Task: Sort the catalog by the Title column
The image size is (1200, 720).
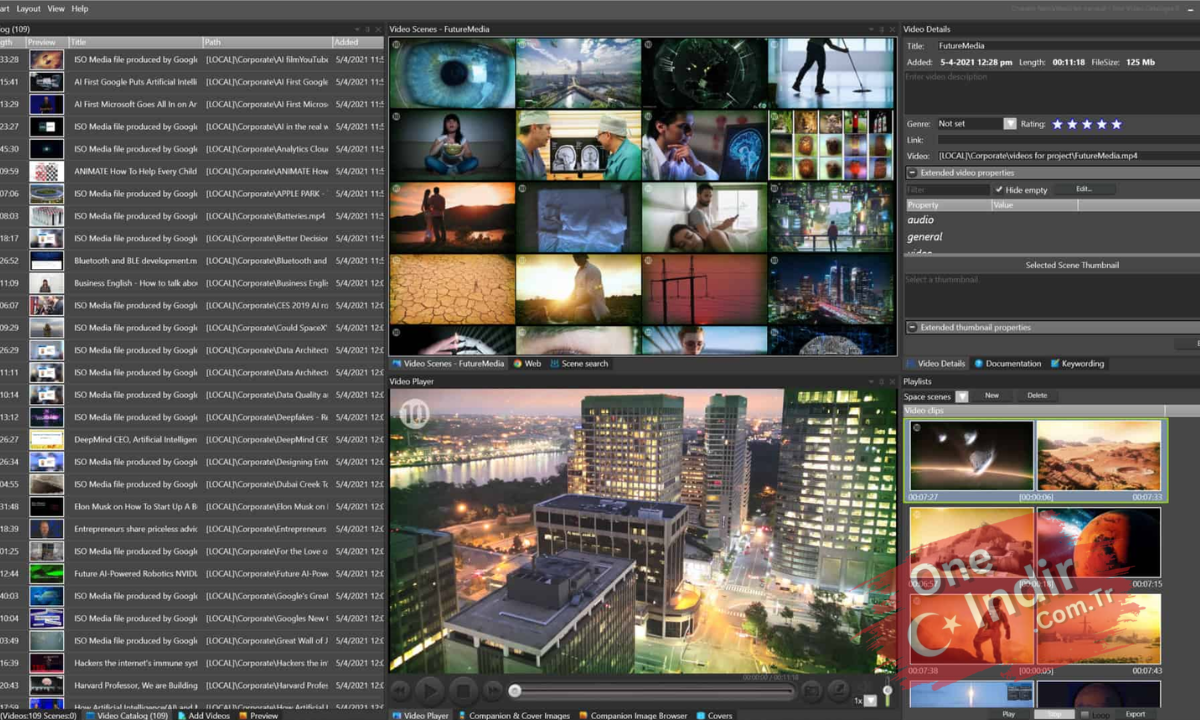Action: pyautogui.click(x=135, y=42)
